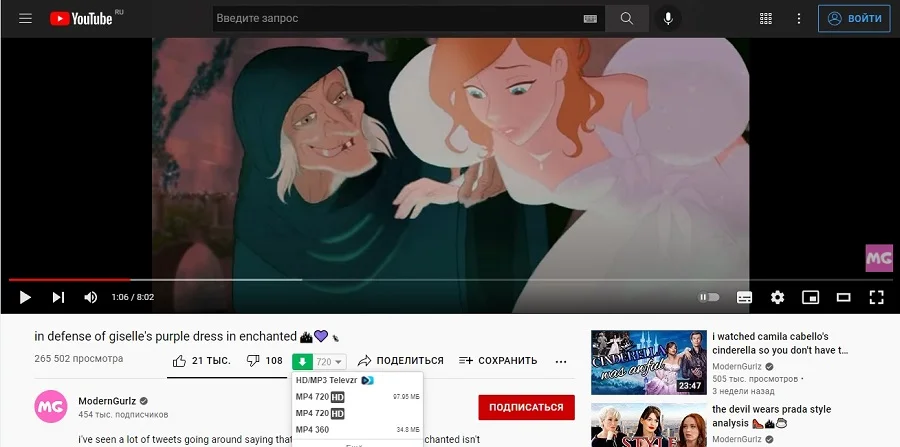
Task: Expand the 720 quality dropdown
Action: tap(329, 361)
